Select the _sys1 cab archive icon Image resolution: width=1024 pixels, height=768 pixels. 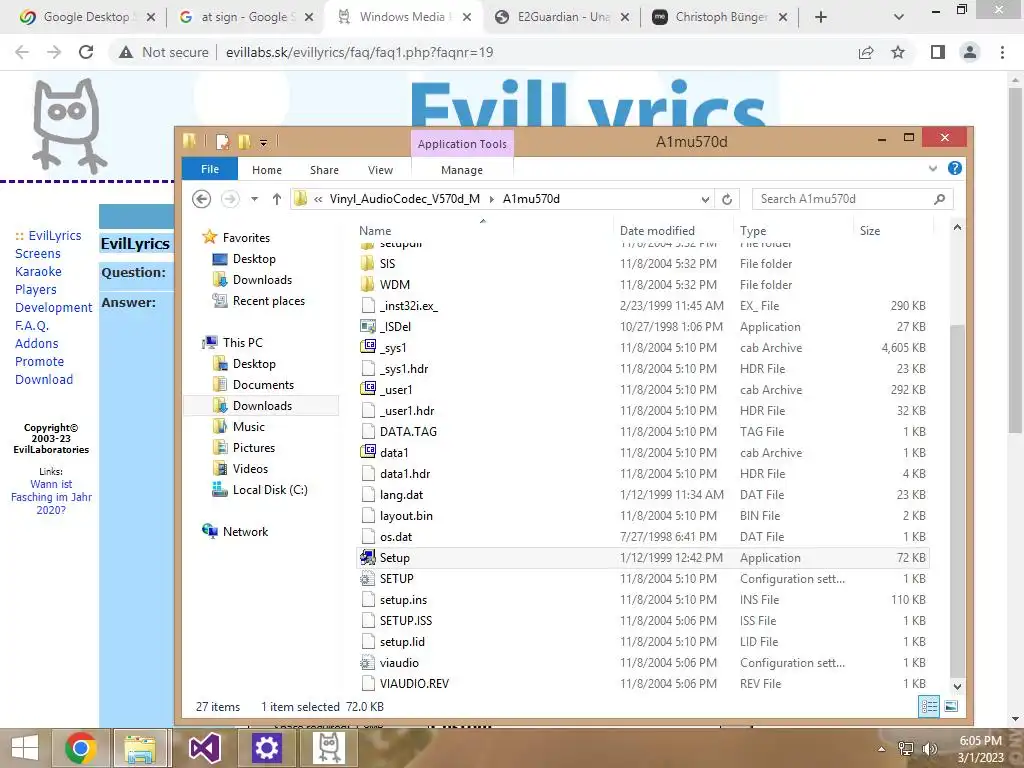(368, 347)
